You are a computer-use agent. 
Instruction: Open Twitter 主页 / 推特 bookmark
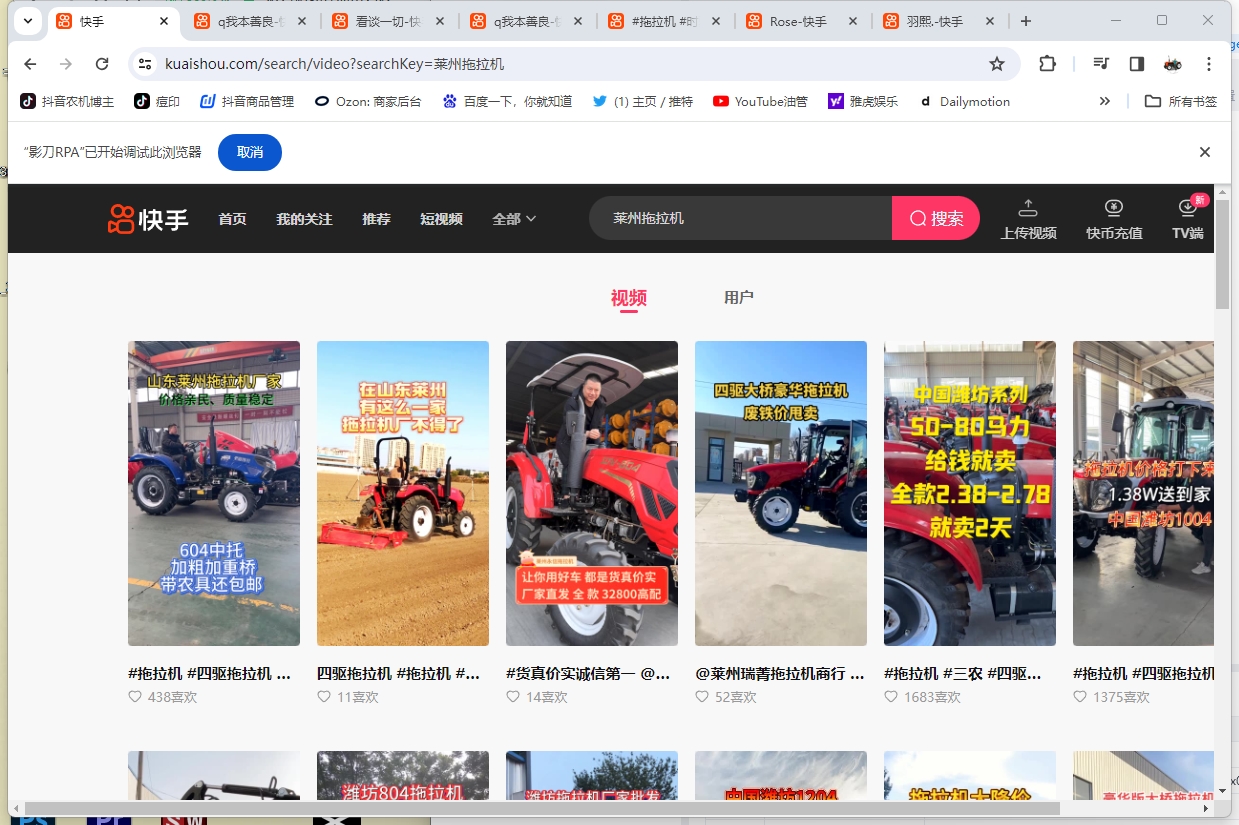click(x=642, y=101)
